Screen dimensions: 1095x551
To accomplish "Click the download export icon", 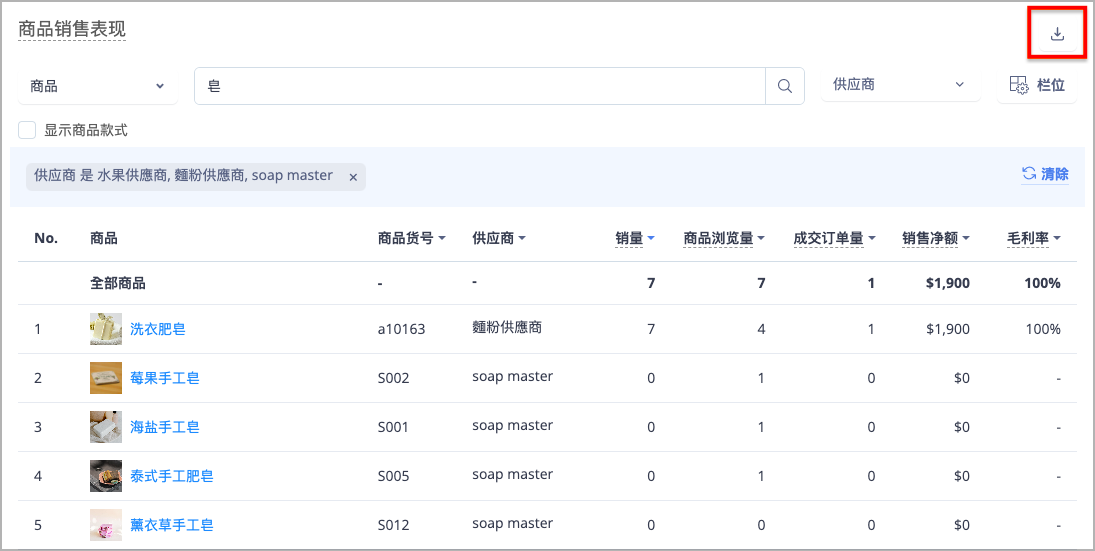I will [1057, 34].
